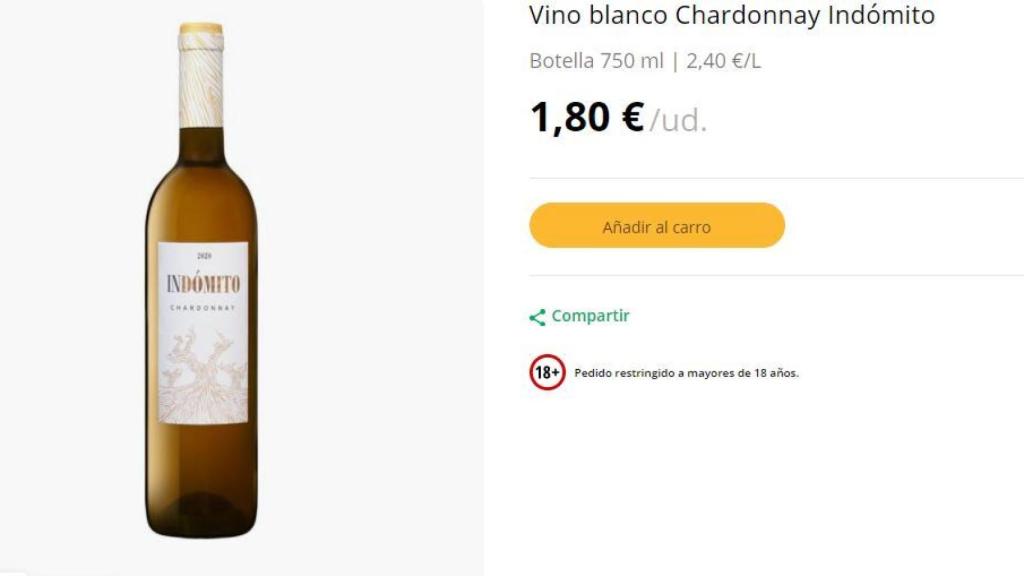Image resolution: width=1024 pixels, height=576 pixels.
Task: Open the Compartir sharing options
Action: pos(589,315)
